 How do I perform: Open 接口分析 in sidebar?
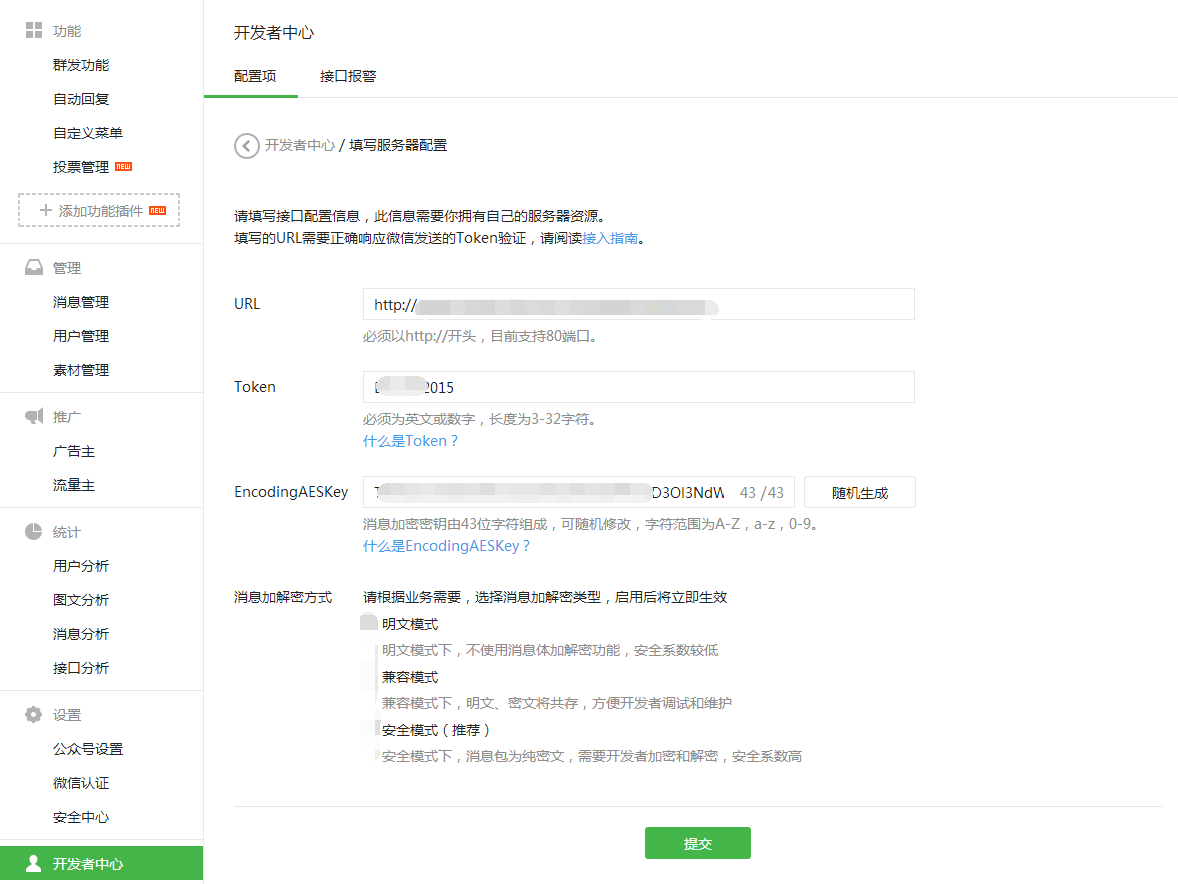81,668
